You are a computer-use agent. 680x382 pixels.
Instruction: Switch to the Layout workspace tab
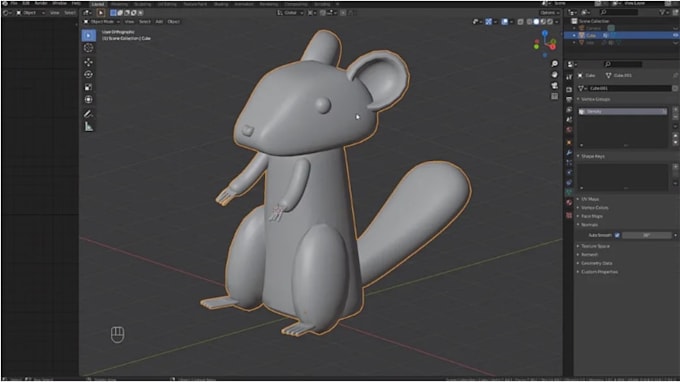[x=98, y=4]
